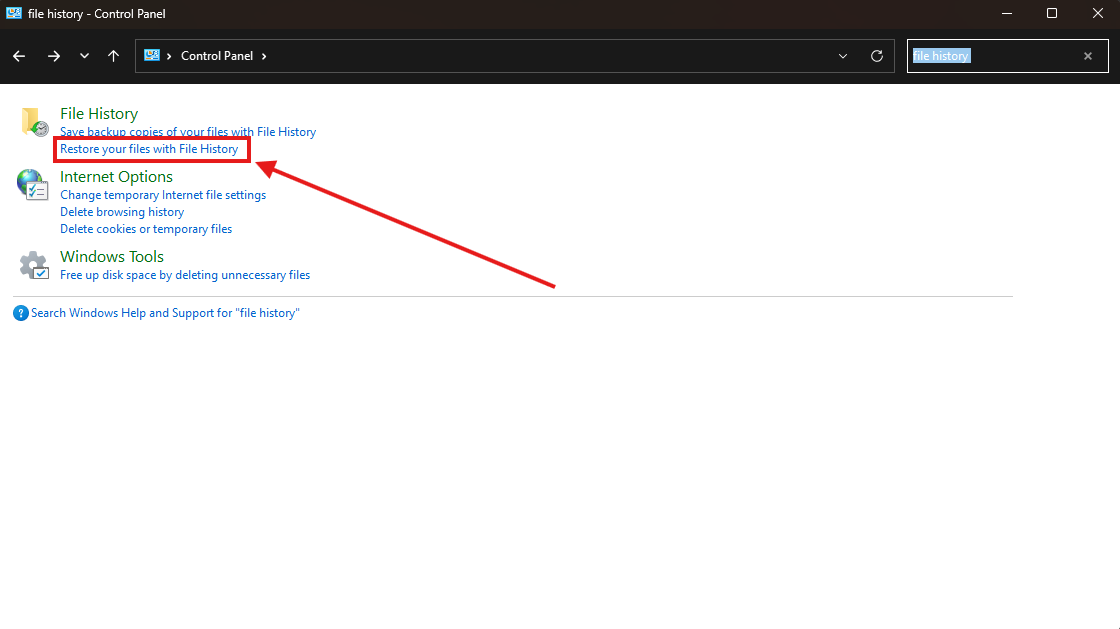The width and height of the screenshot is (1120, 629).
Task: Click the blue help question mark icon
Action: [x=21, y=313]
